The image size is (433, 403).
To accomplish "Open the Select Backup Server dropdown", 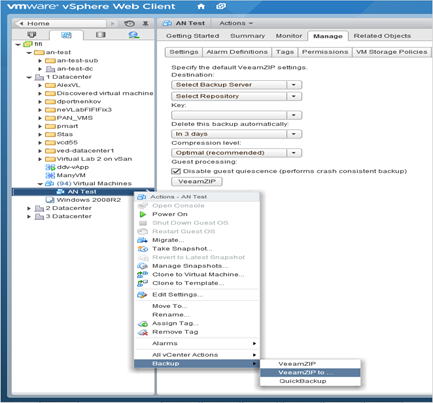I will [294, 85].
